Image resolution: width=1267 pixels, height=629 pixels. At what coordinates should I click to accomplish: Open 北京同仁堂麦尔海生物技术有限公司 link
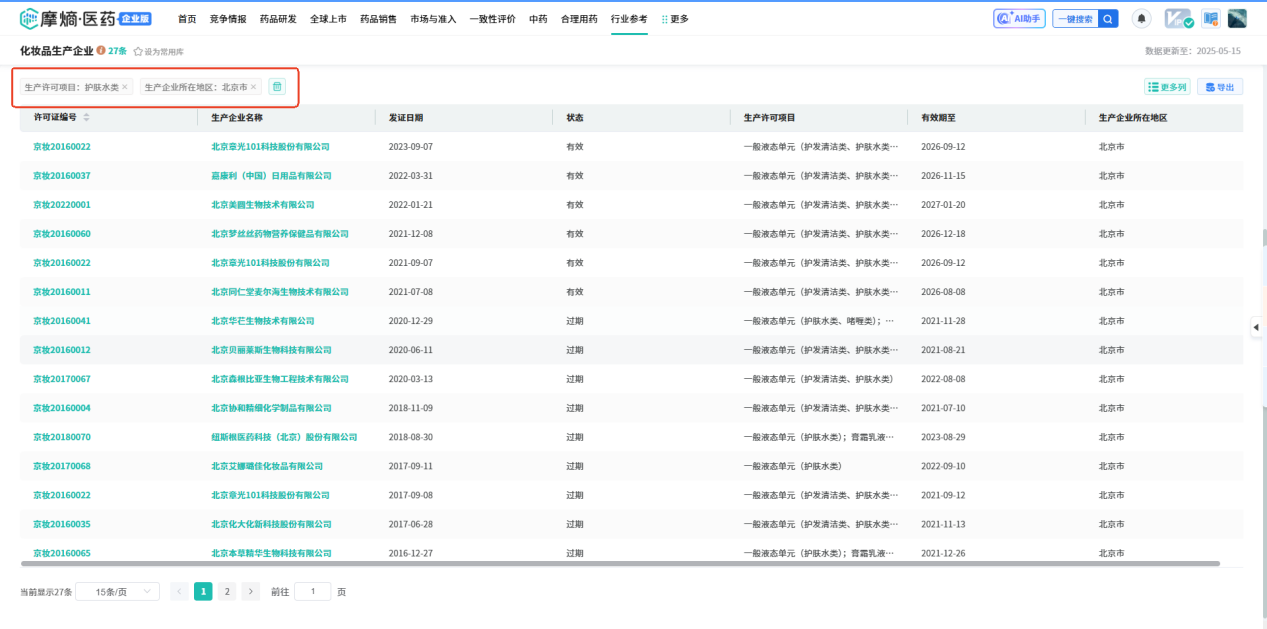(x=280, y=292)
